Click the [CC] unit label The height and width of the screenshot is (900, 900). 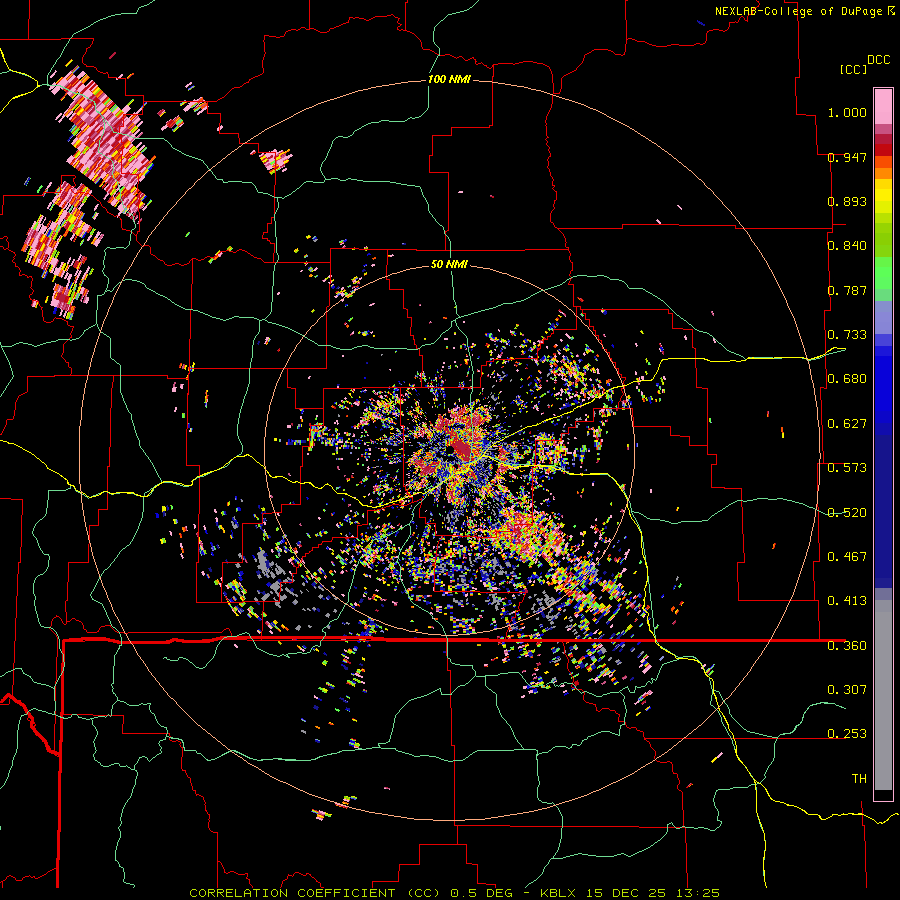pyautogui.click(x=853, y=69)
